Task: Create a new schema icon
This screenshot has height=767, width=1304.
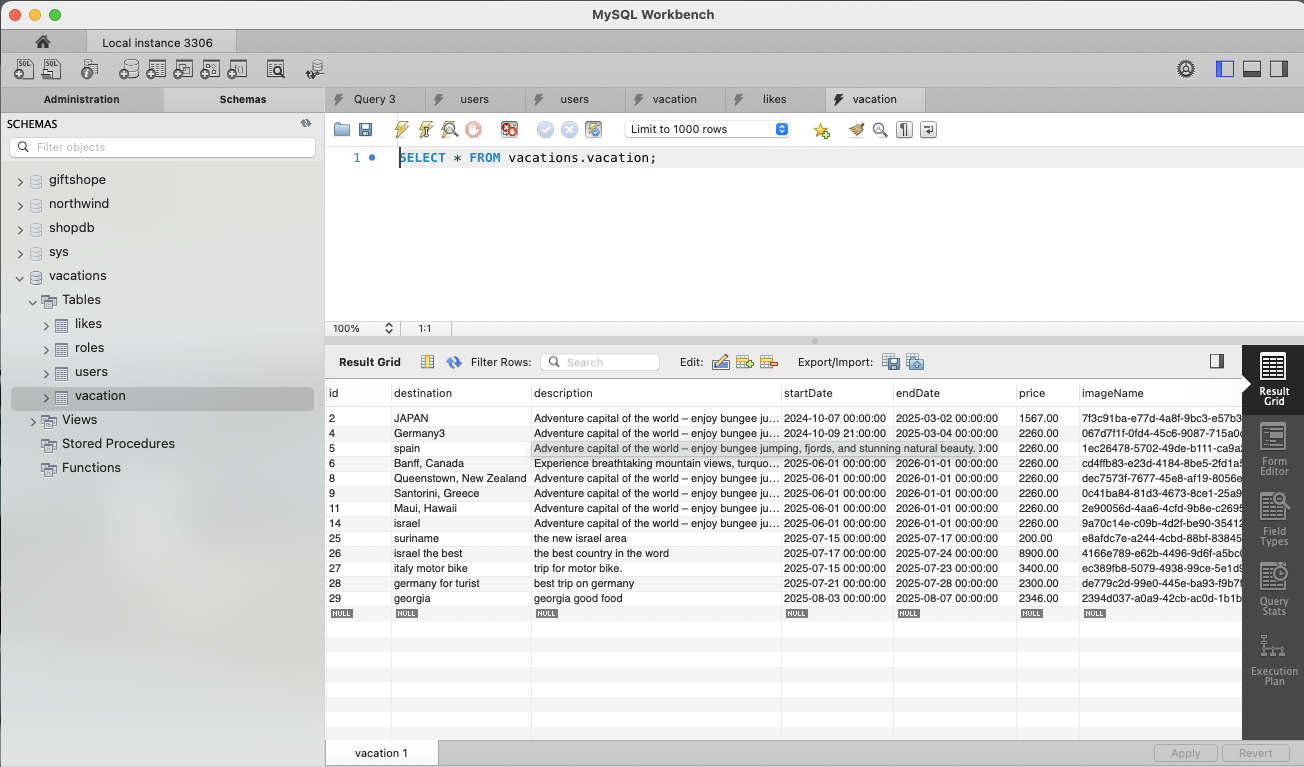Action: (129, 69)
